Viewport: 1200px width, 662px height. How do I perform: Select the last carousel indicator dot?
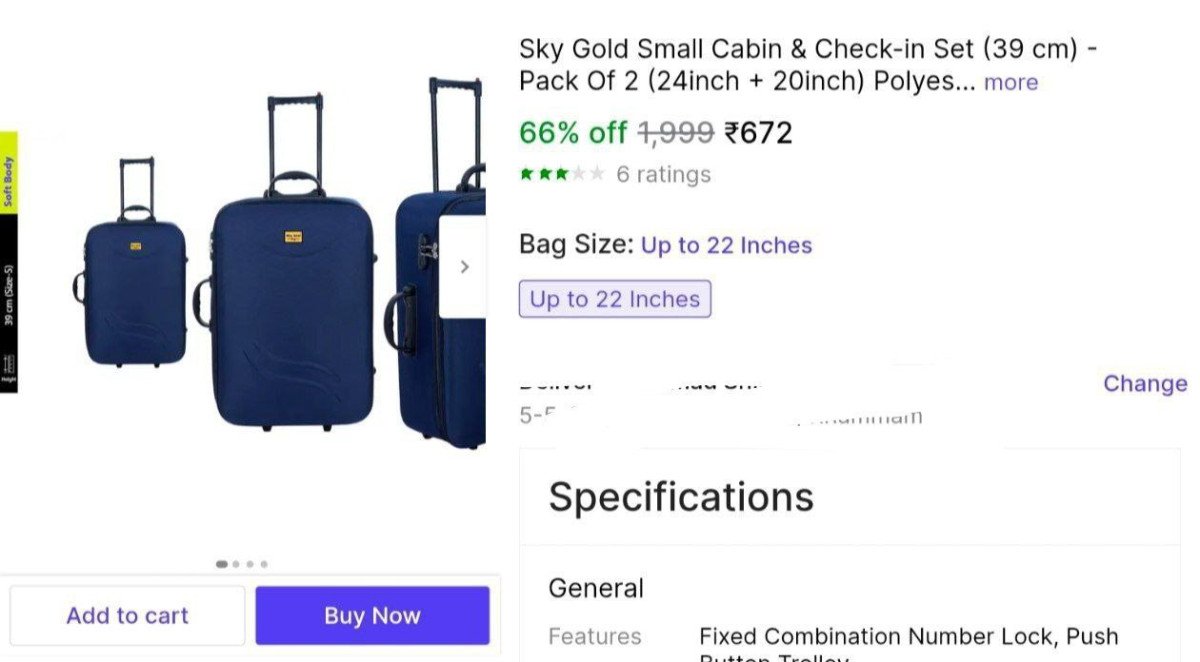tap(264, 564)
